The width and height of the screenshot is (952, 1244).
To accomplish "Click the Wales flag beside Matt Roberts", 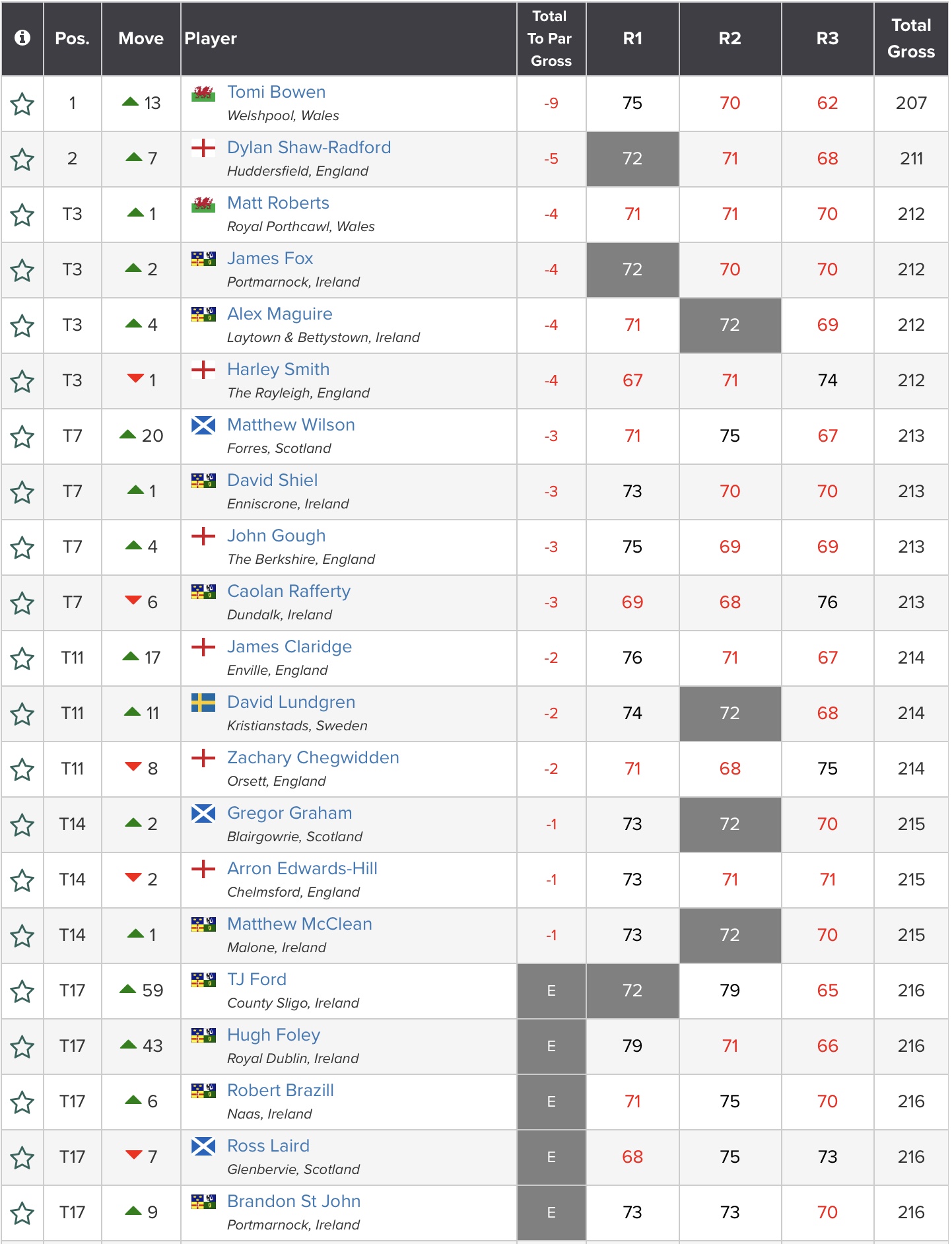I will tap(203, 204).
